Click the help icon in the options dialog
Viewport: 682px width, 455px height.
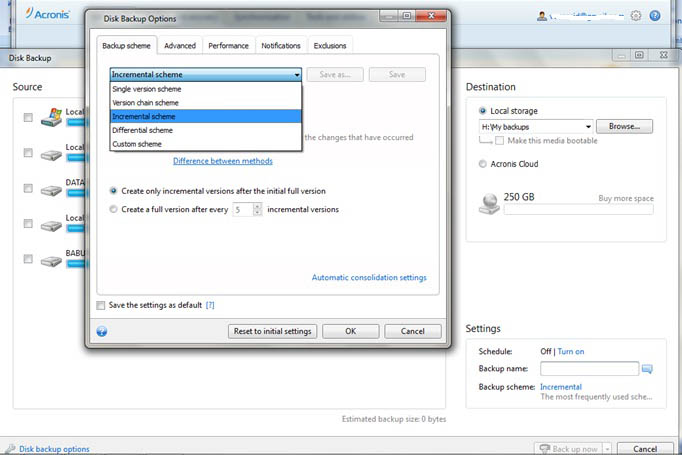pos(102,331)
